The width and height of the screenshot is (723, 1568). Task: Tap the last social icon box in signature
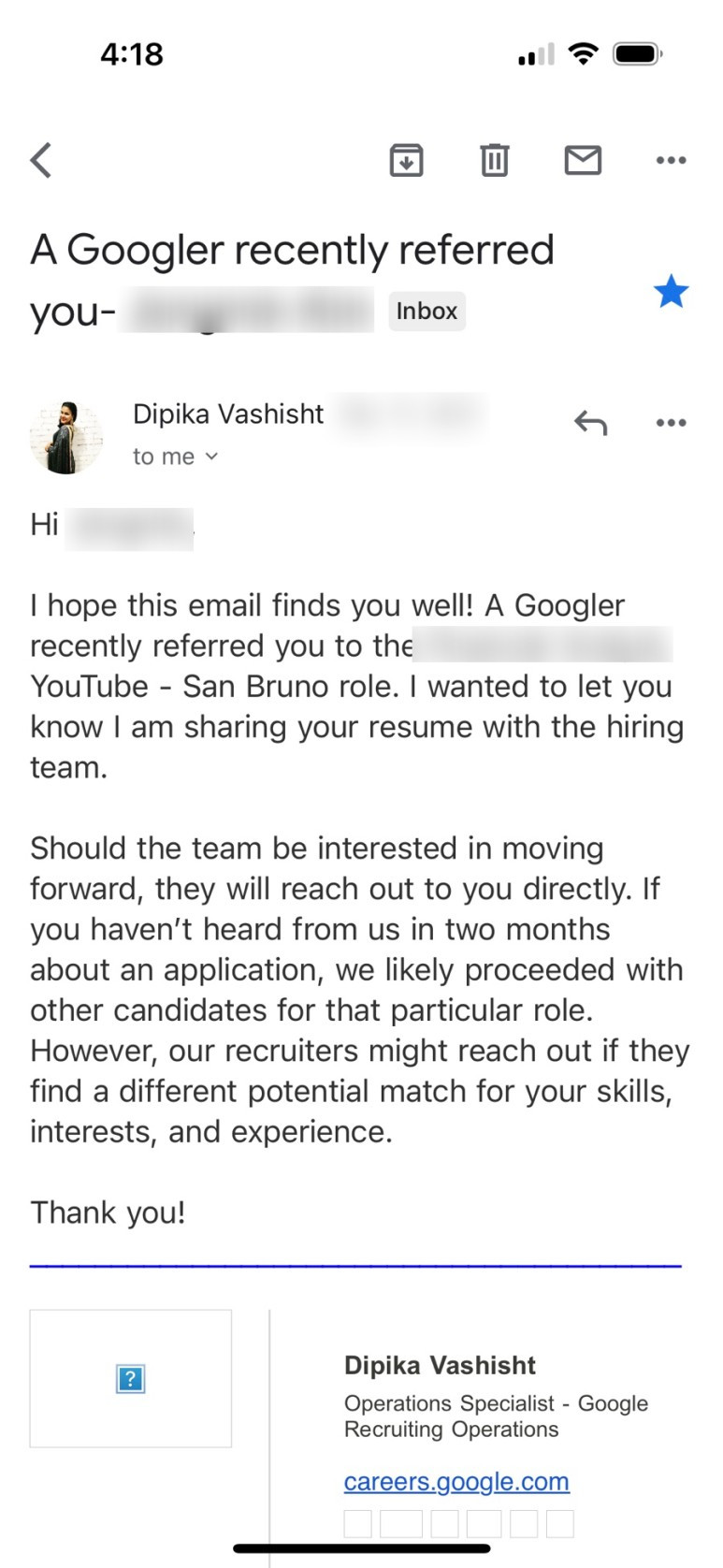tap(559, 1523)
